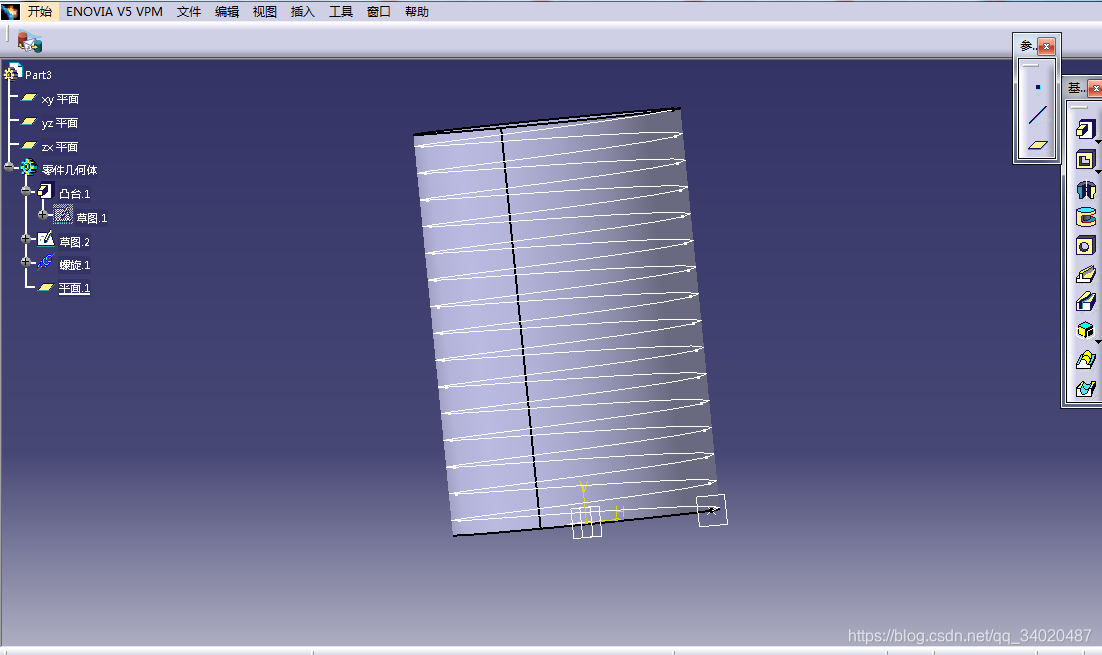
Task: Open the 工具 menu
Action: pyautogui.click(x=341, y=12)
